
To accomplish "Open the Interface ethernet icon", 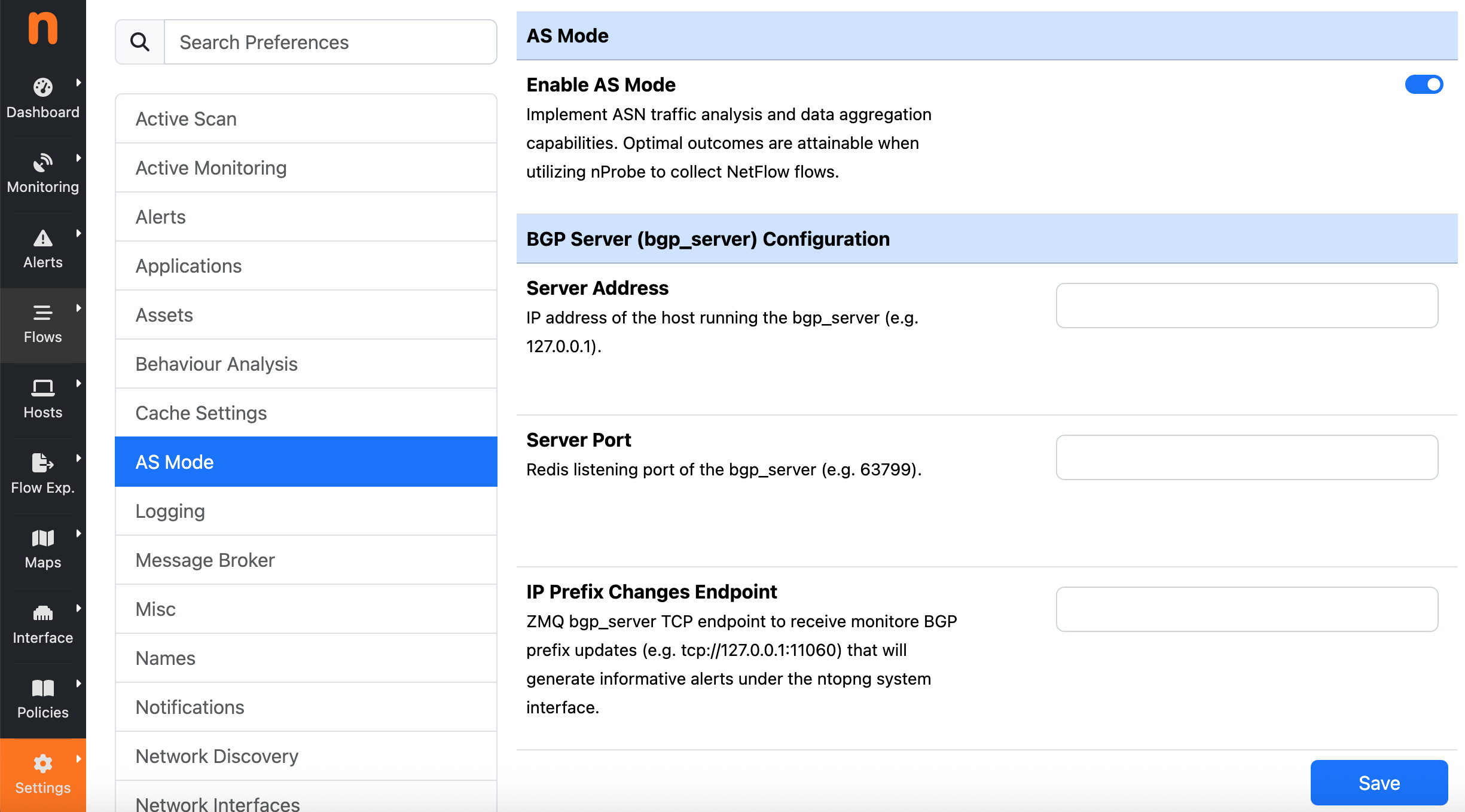I will click(x=42, y=613).
